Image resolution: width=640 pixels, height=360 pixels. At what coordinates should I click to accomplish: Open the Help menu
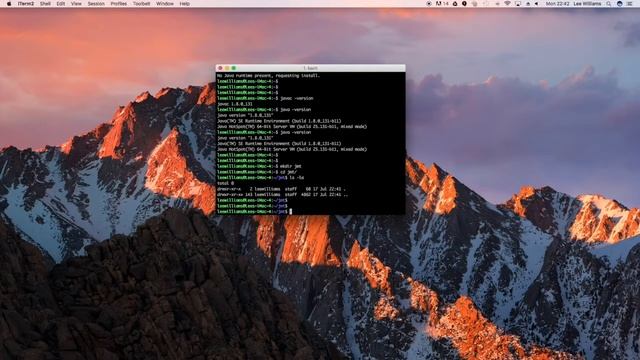pyautogui.click(x=184, y=4)
